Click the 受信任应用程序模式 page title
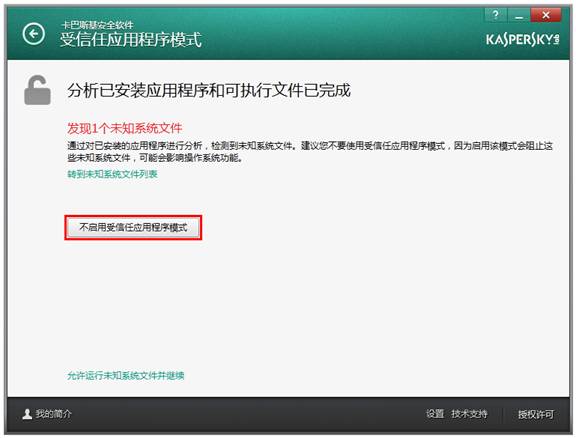The width and height of the screenshot is (576, 438). pyautogui.click(x=131, y=40)
